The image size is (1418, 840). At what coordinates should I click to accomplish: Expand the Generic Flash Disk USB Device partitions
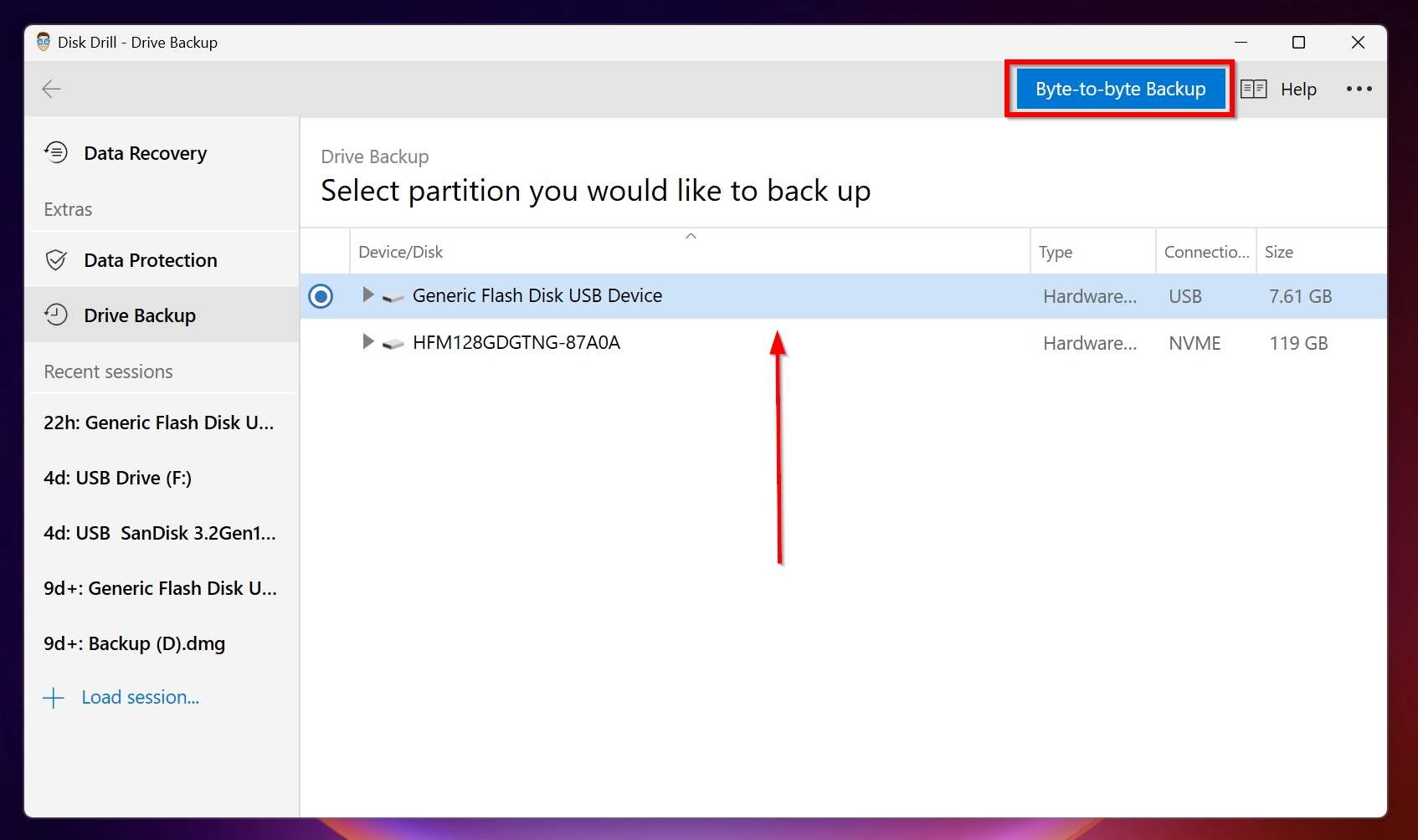(367, 295)
